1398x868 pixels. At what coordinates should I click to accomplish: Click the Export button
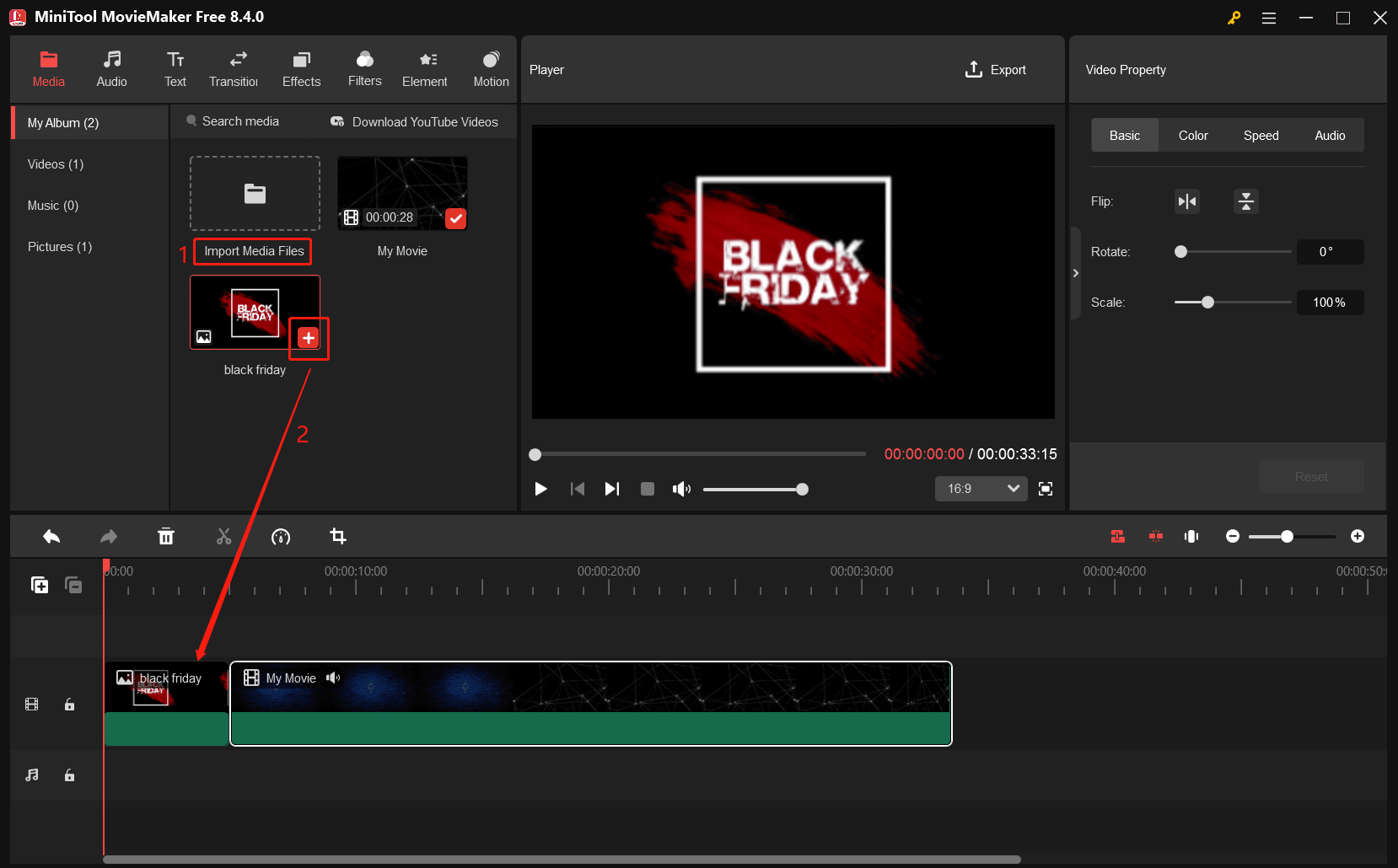click(996, 69)
